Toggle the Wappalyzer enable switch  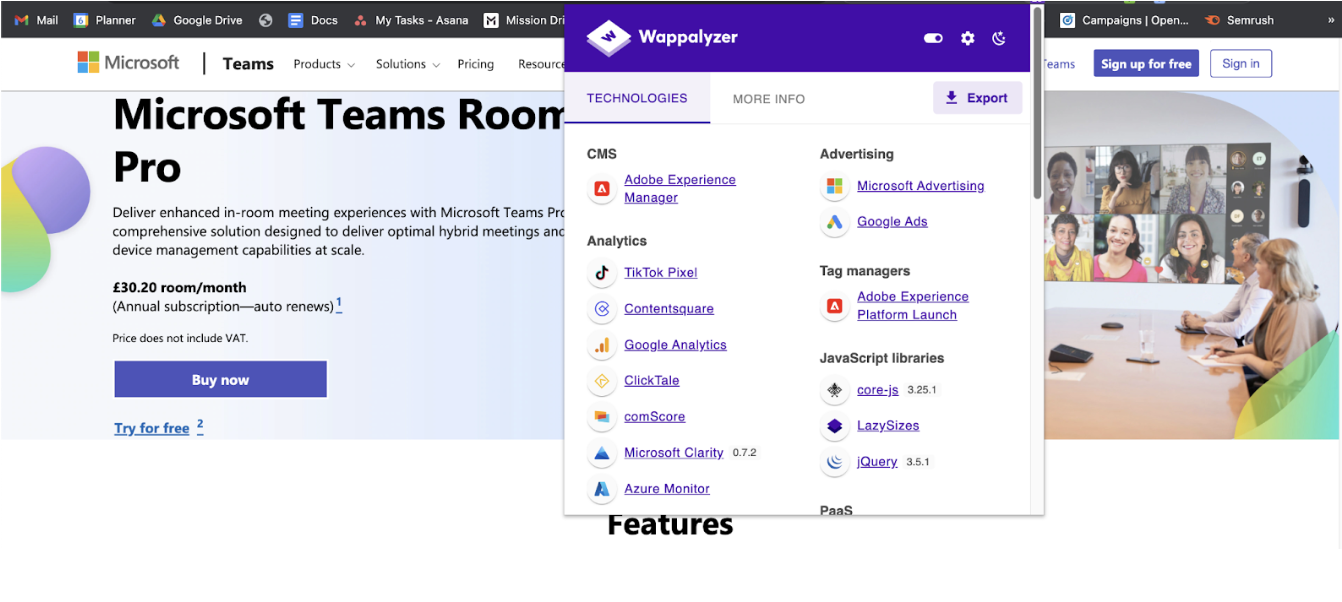coord(933,38)
